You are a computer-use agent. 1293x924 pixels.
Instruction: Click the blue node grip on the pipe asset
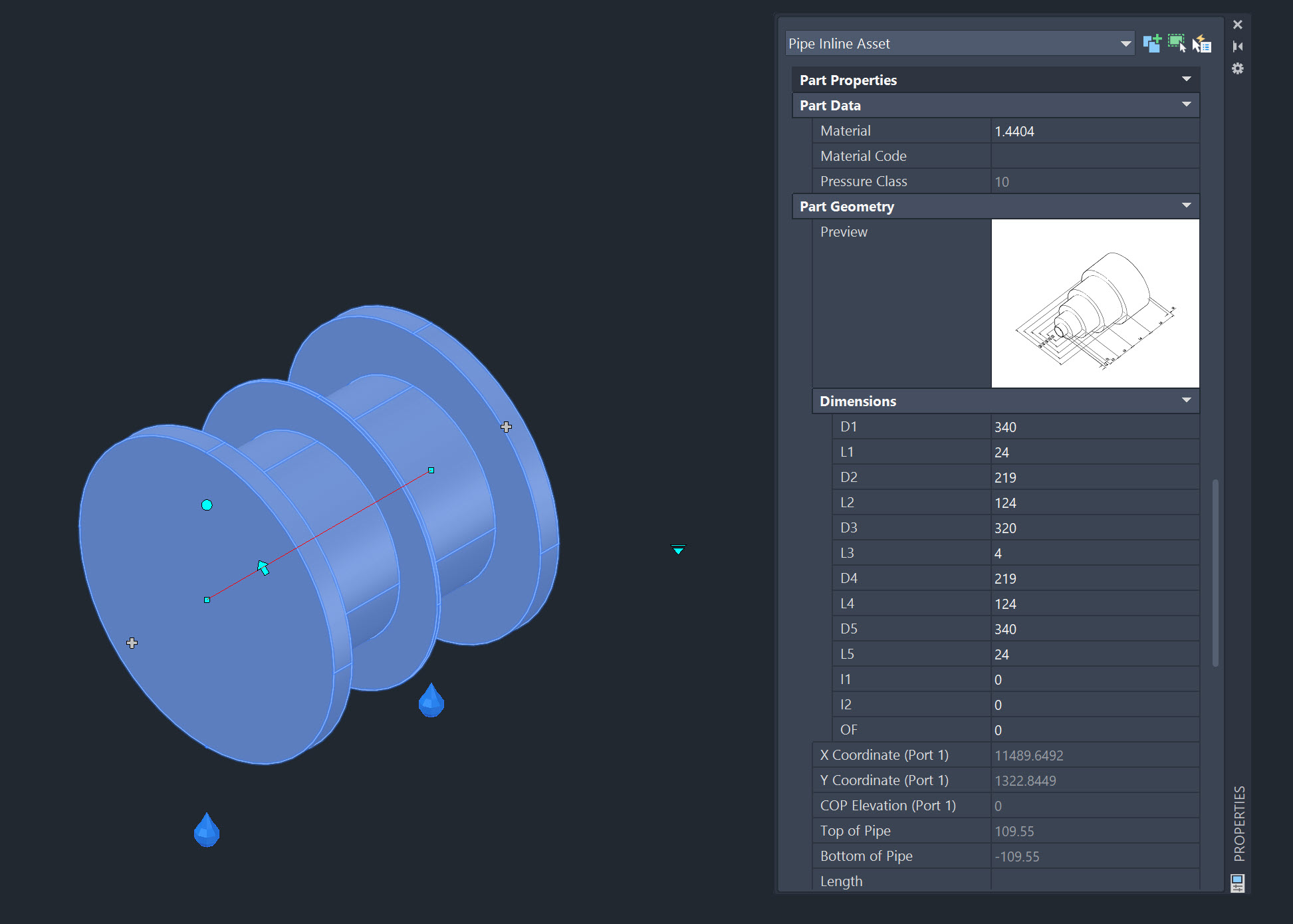207,505
